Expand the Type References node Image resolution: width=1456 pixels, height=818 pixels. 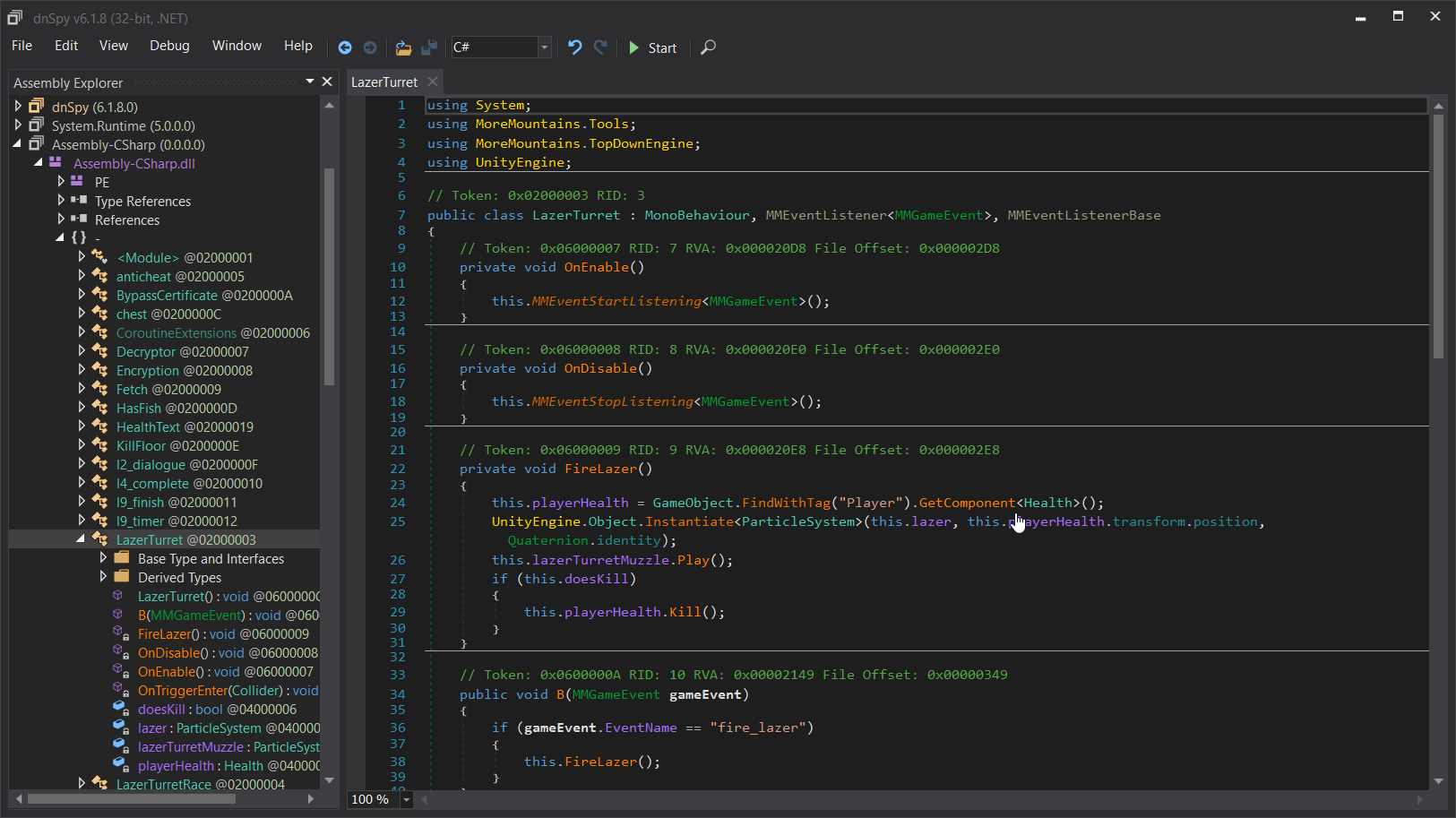[60, 201]
